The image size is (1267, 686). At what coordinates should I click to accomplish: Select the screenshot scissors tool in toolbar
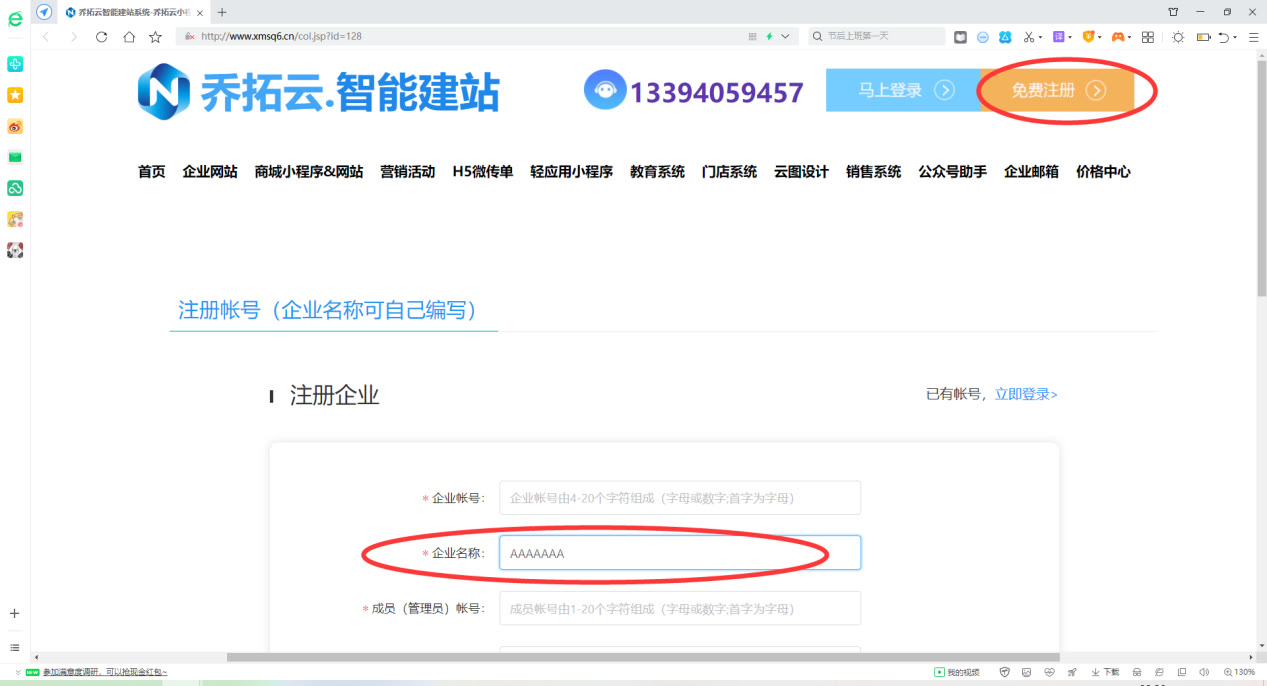[x=1027, y=36]
